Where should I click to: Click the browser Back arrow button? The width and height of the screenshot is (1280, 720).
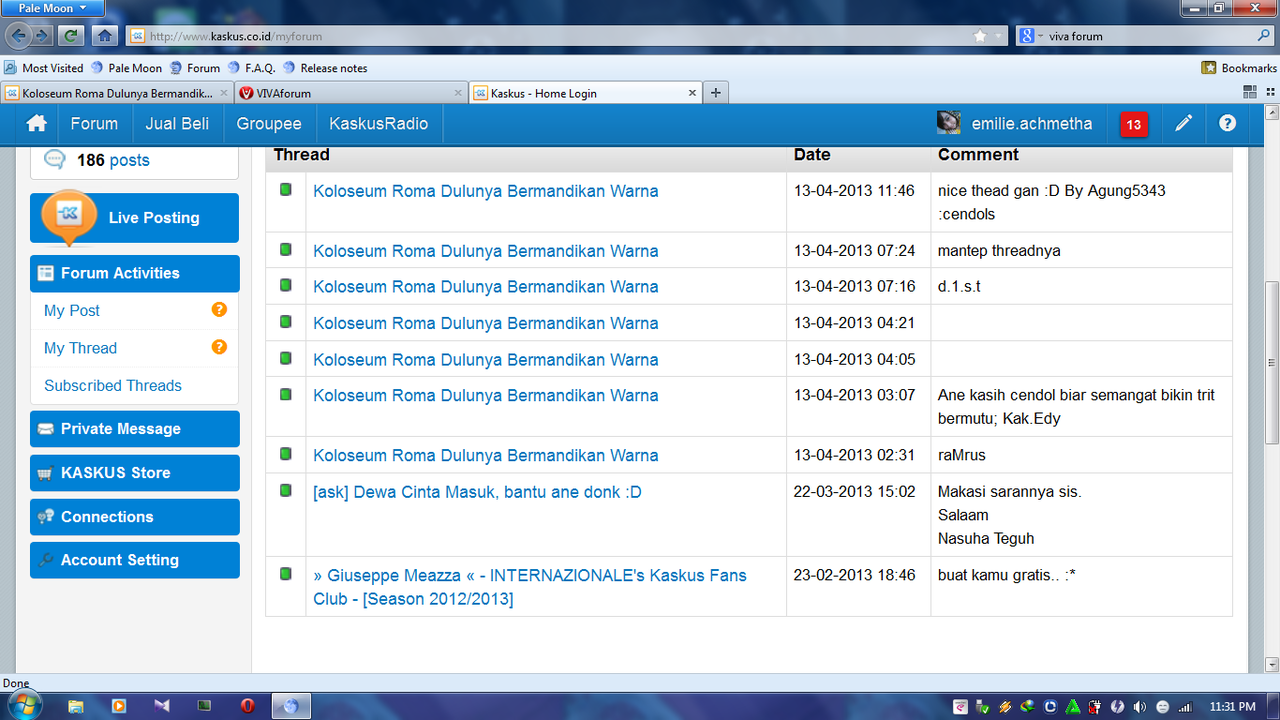click(18, 36)
